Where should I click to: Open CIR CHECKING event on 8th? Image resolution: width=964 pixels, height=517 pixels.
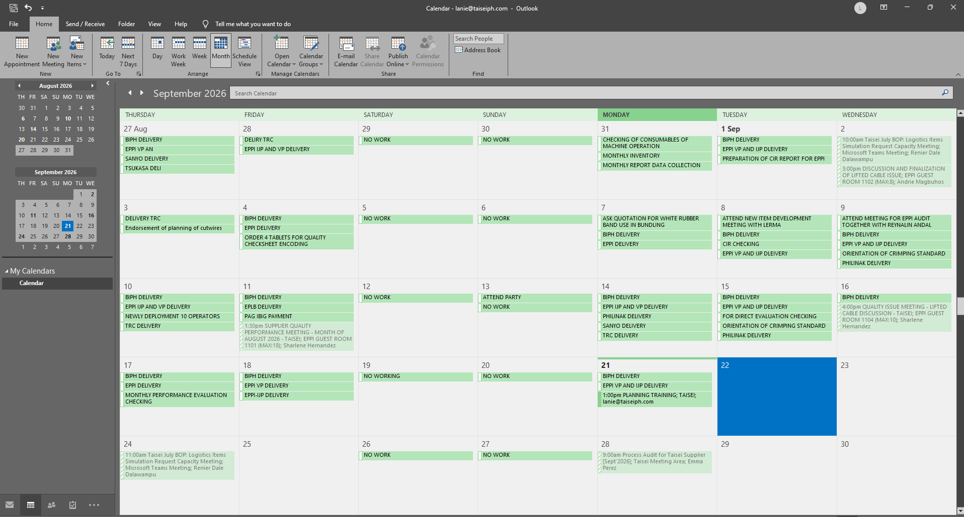pyautogui.click(x=775, y=244)
